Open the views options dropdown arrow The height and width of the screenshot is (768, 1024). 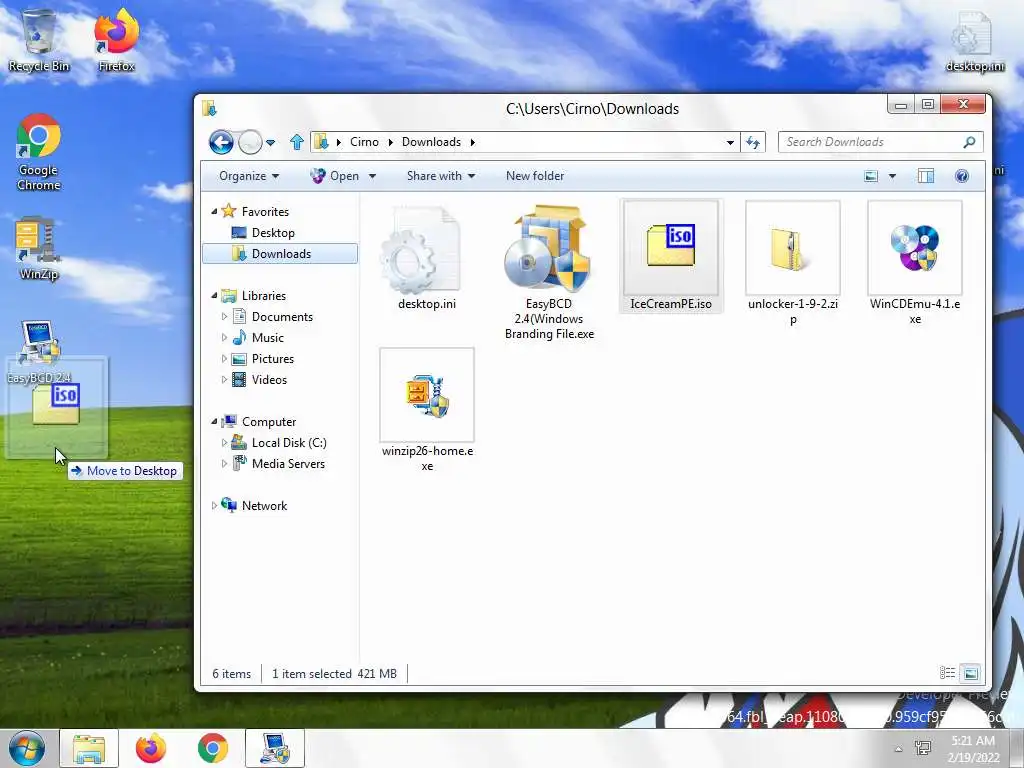[x=892, y=176]
